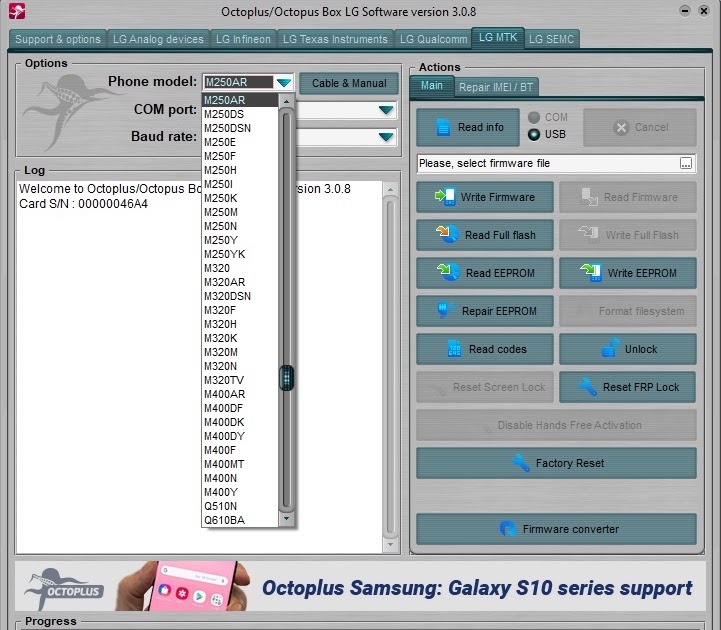Select M250K from model list
Viewport: 721px width, 630px height.
pyautogui.click(x=240, y=198)
